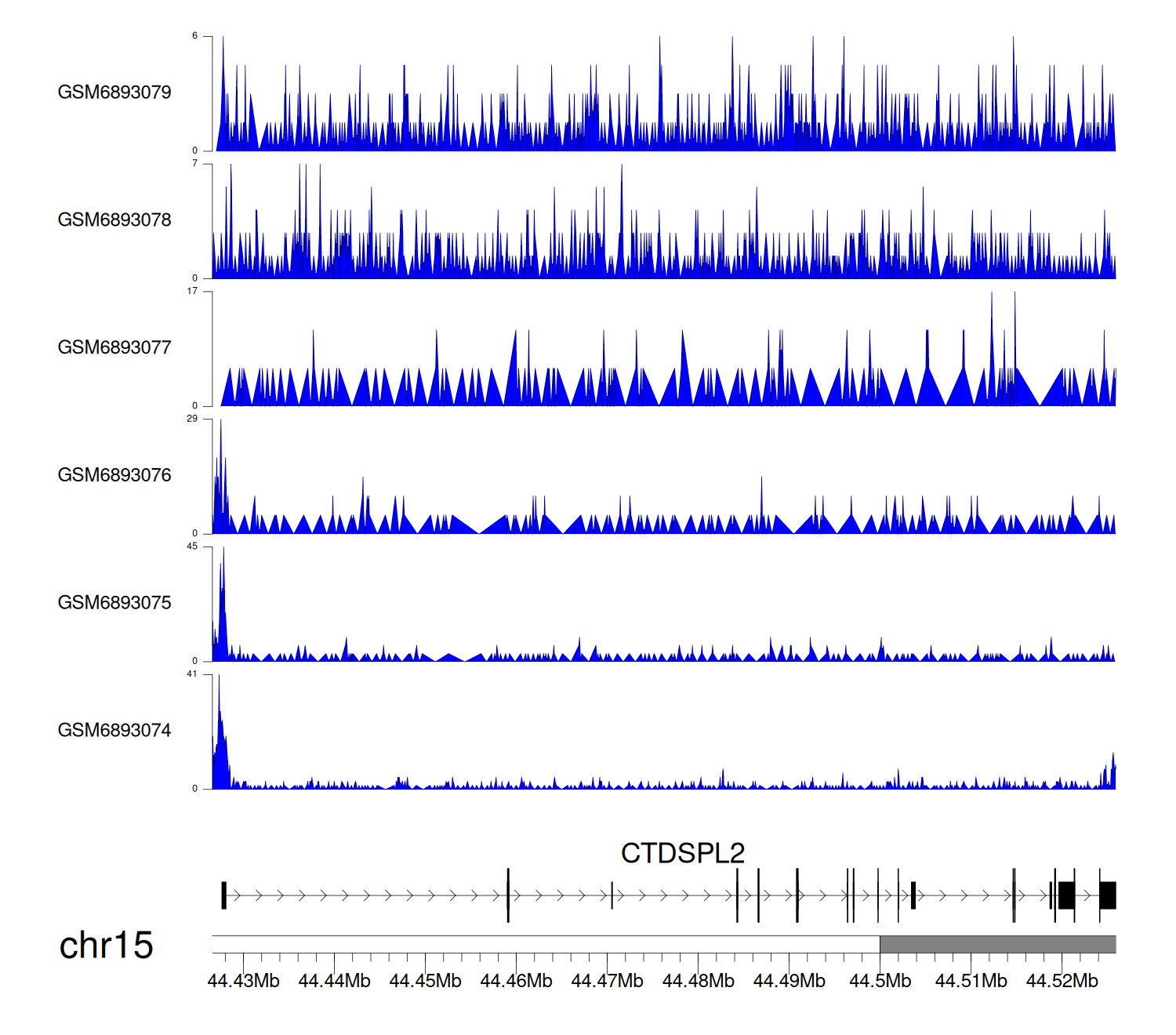Select the GSM6893074 track name
1176x1035 pixels.
pyautogui.click(x=114, y=731)
